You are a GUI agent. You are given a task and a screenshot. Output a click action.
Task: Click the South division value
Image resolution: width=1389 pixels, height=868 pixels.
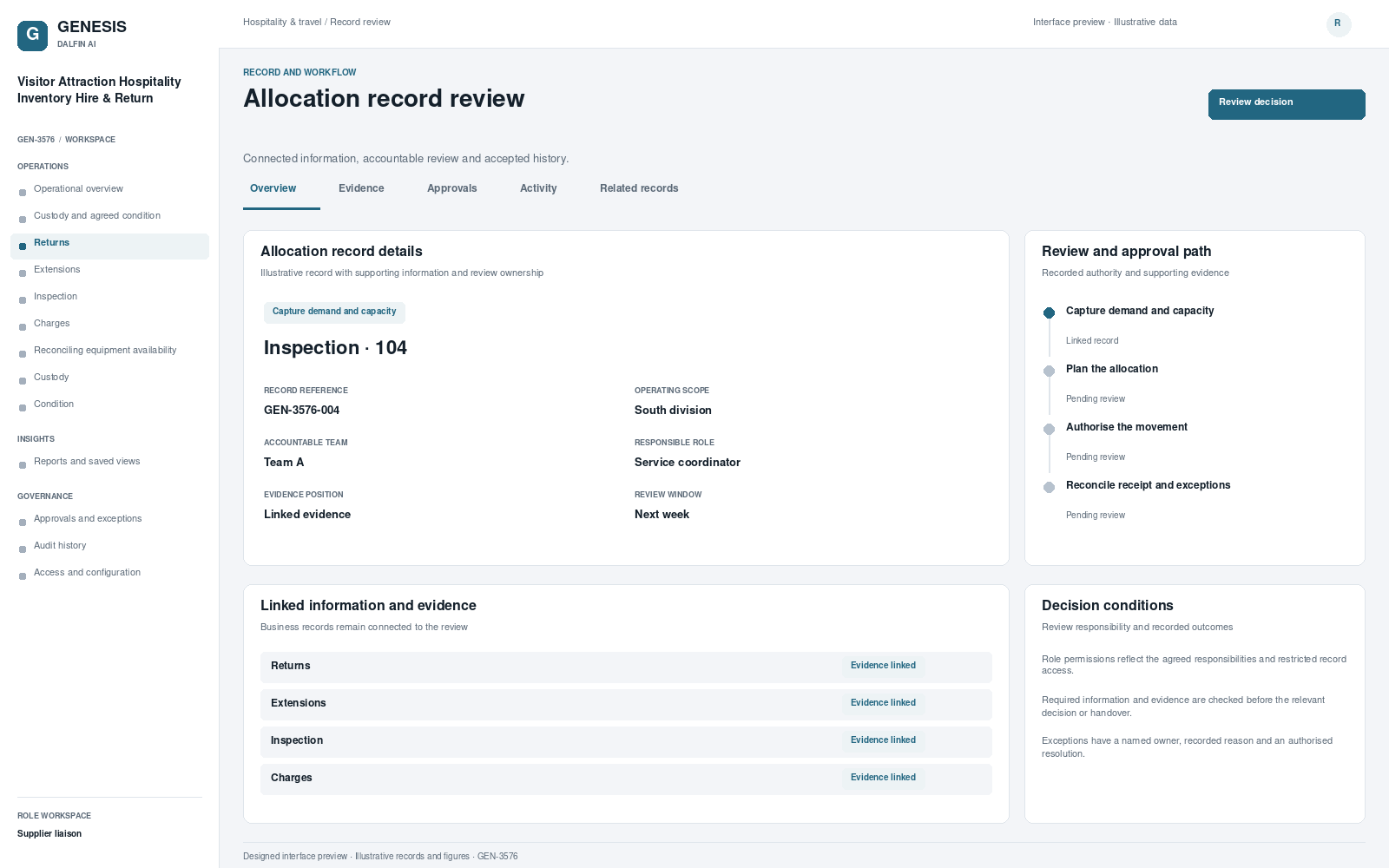[x=673, y=411]
